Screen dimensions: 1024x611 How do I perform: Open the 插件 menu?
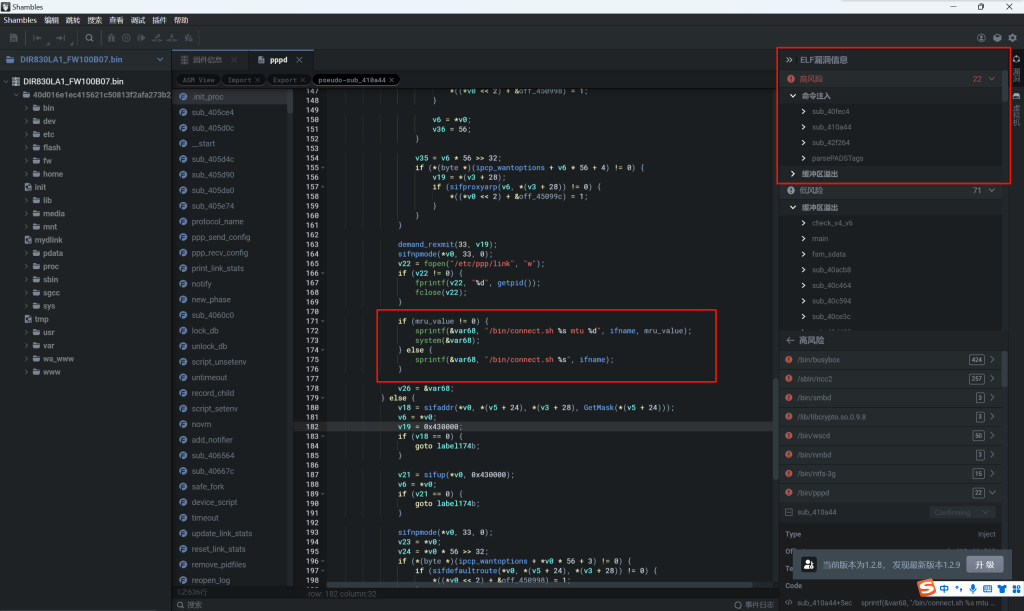(159, 20)
